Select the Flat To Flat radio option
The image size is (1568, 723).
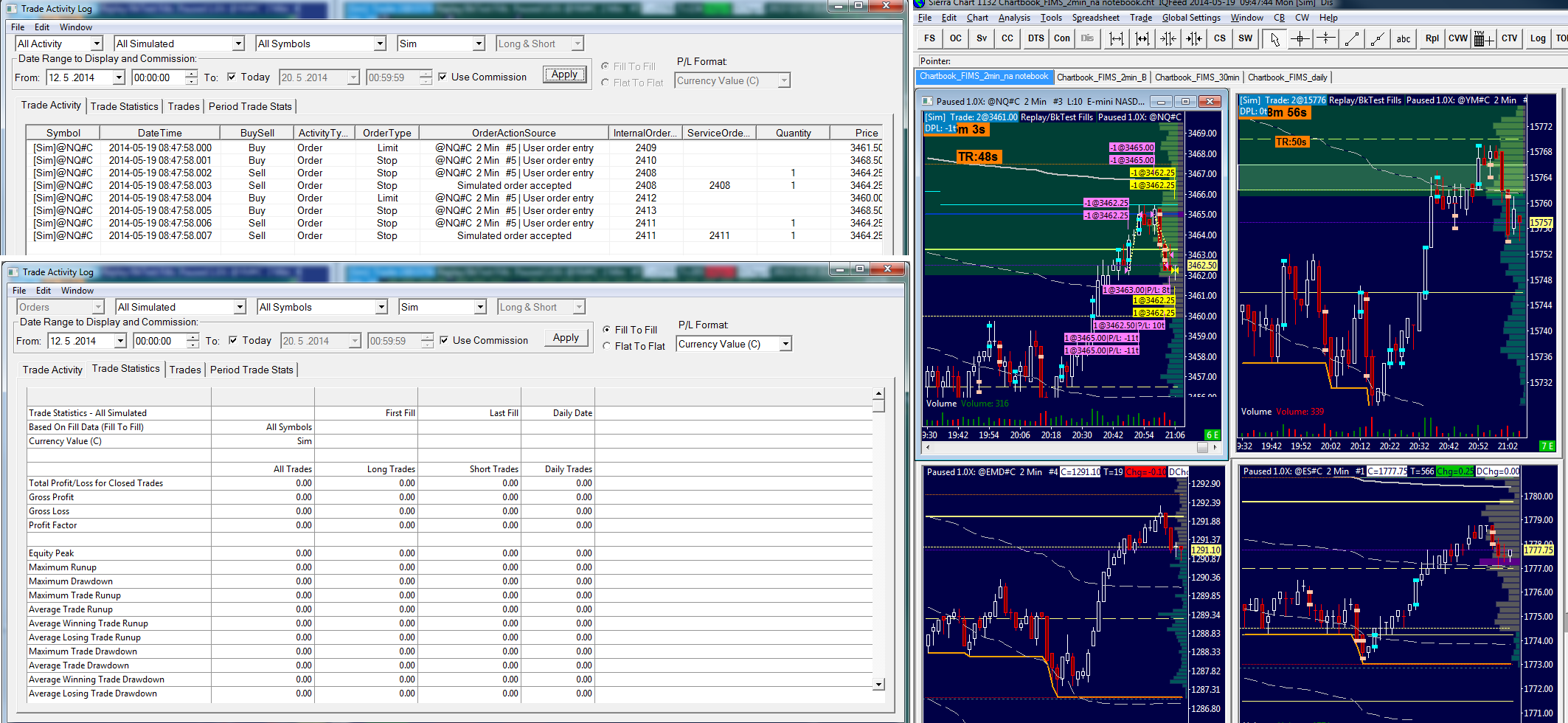click(x=606, y=346)
